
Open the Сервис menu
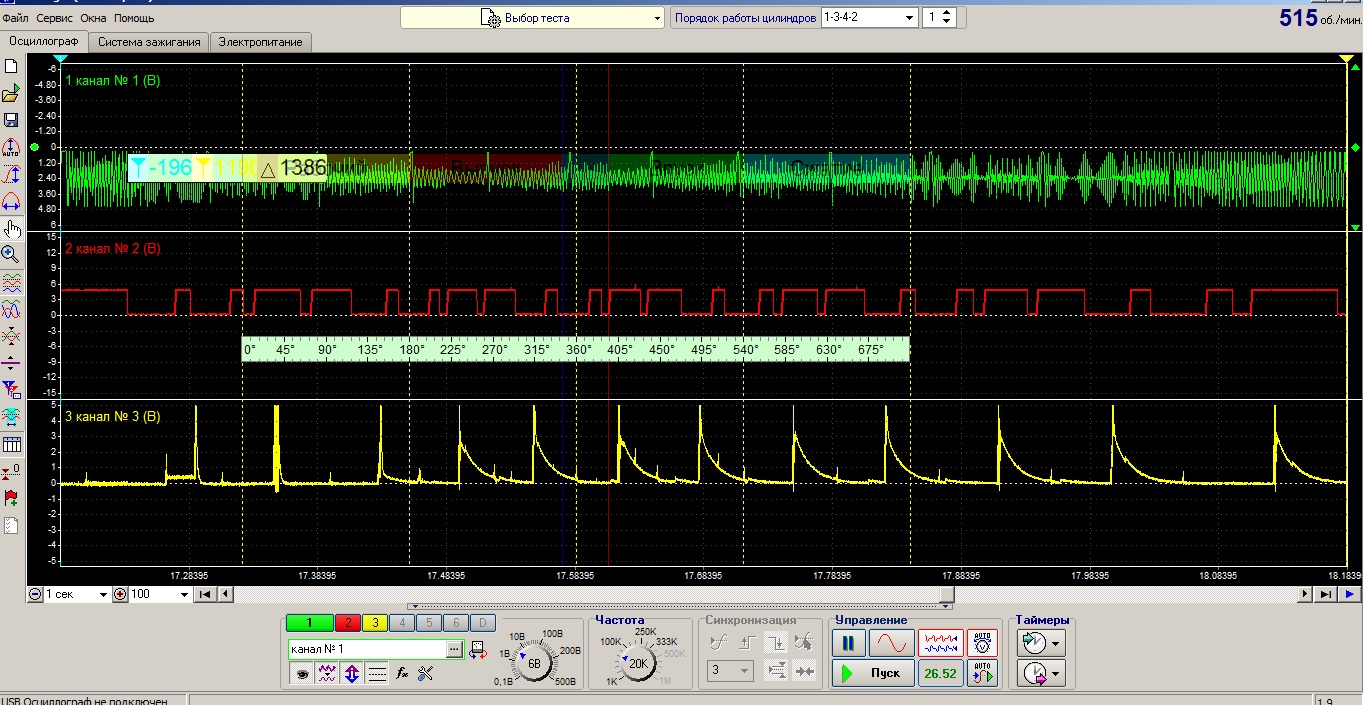(x=55, y=18)
